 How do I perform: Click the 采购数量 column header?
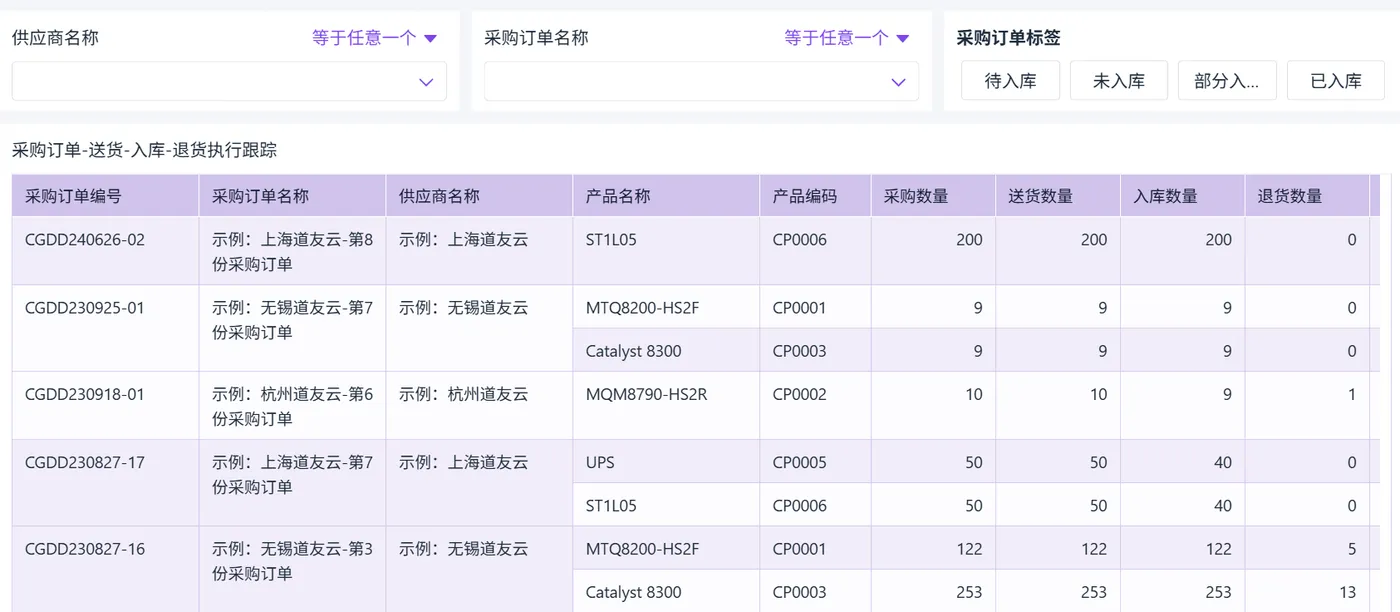(933, 196)
